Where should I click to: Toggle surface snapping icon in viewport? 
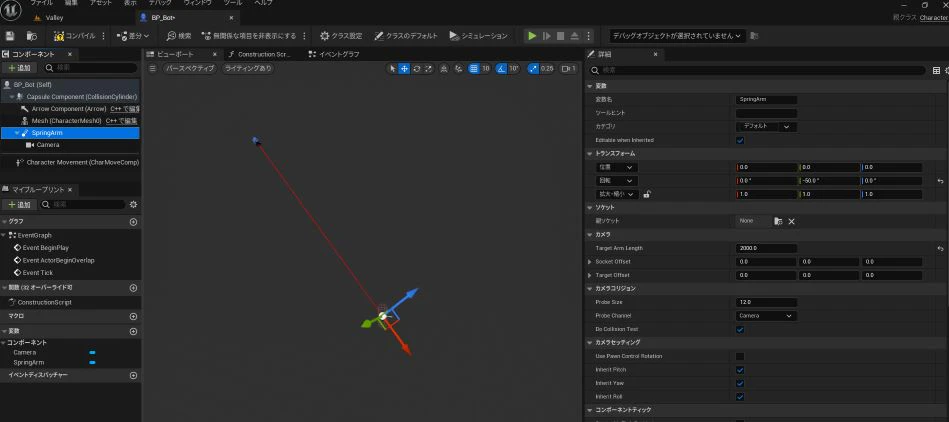point(459,68)
